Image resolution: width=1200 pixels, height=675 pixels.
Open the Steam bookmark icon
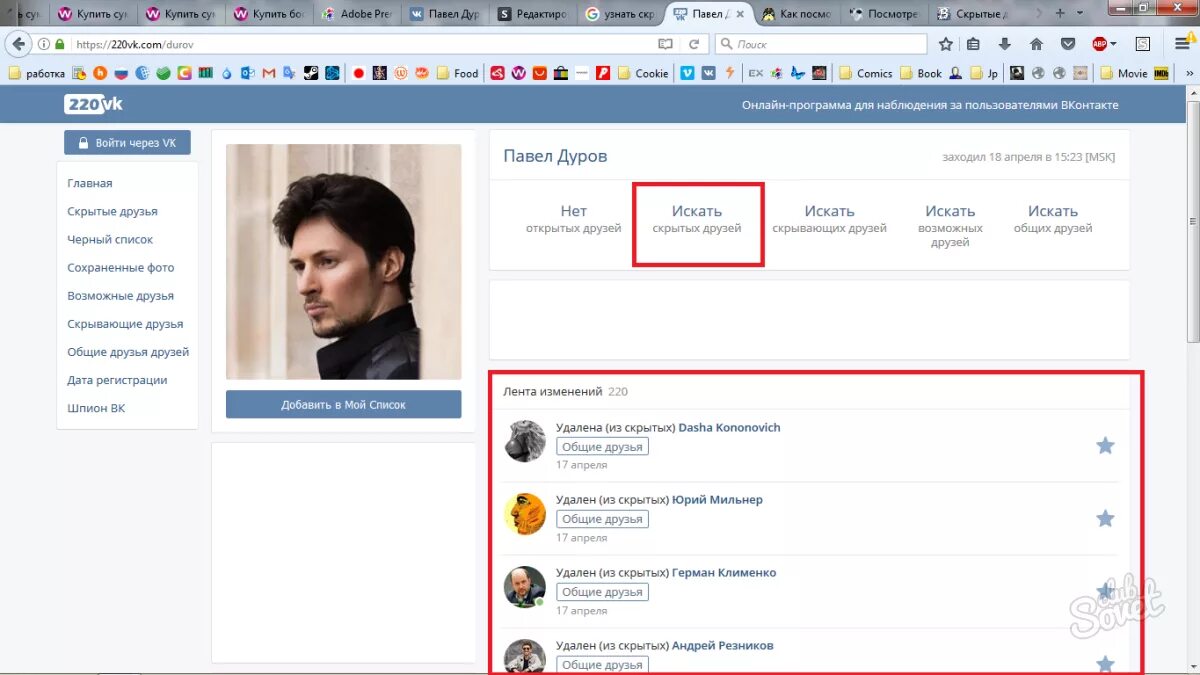click(311, 73)
